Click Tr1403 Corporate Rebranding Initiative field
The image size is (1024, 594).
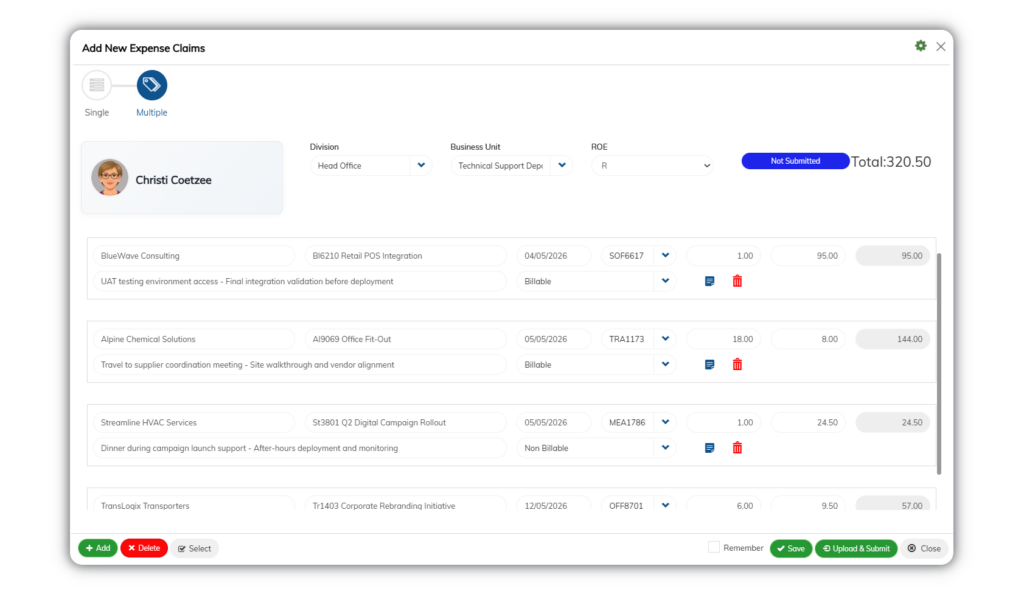pyautogui.click(x=405, y=505)
